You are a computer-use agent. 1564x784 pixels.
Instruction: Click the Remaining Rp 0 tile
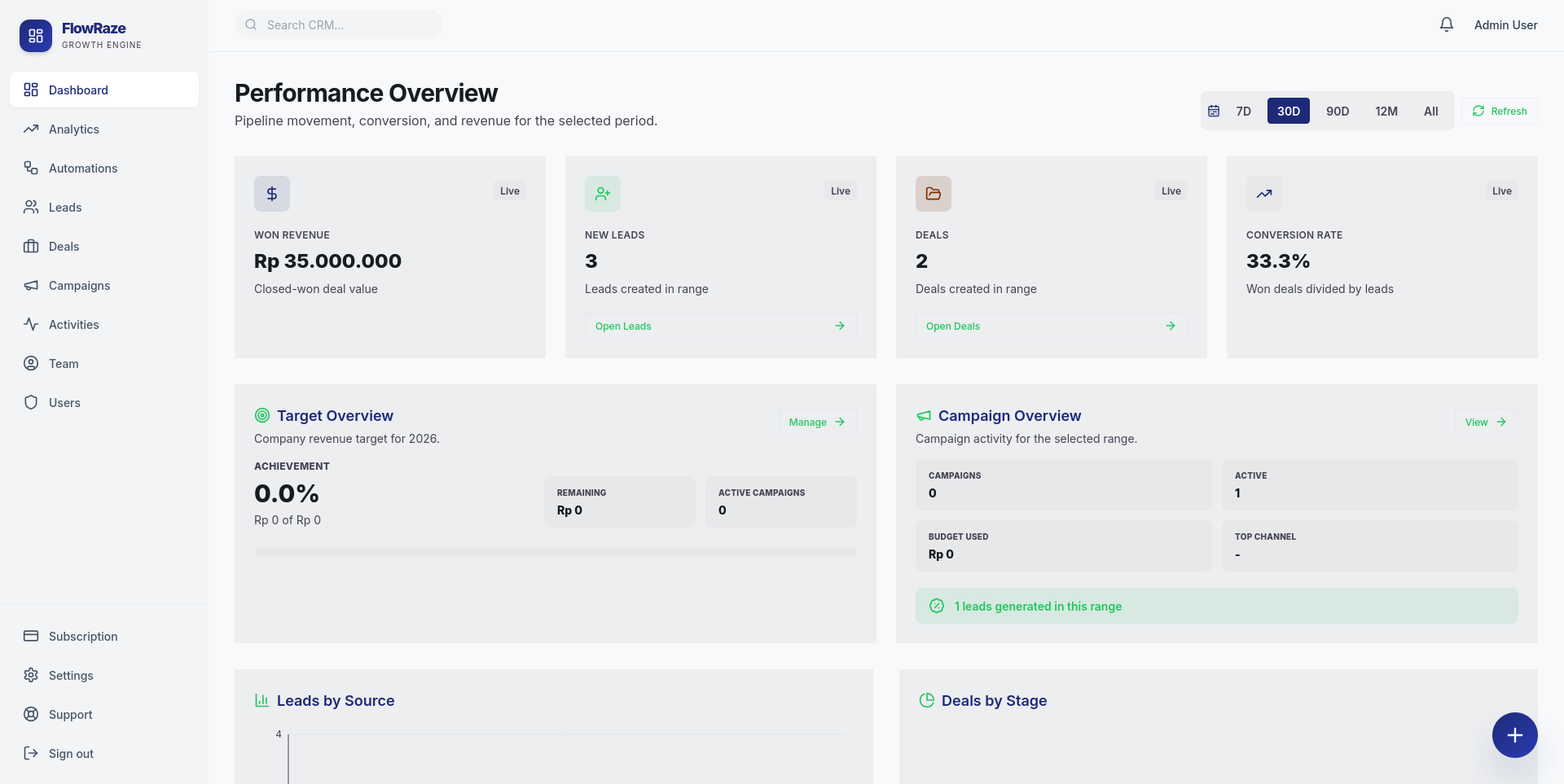coord(620,501)
